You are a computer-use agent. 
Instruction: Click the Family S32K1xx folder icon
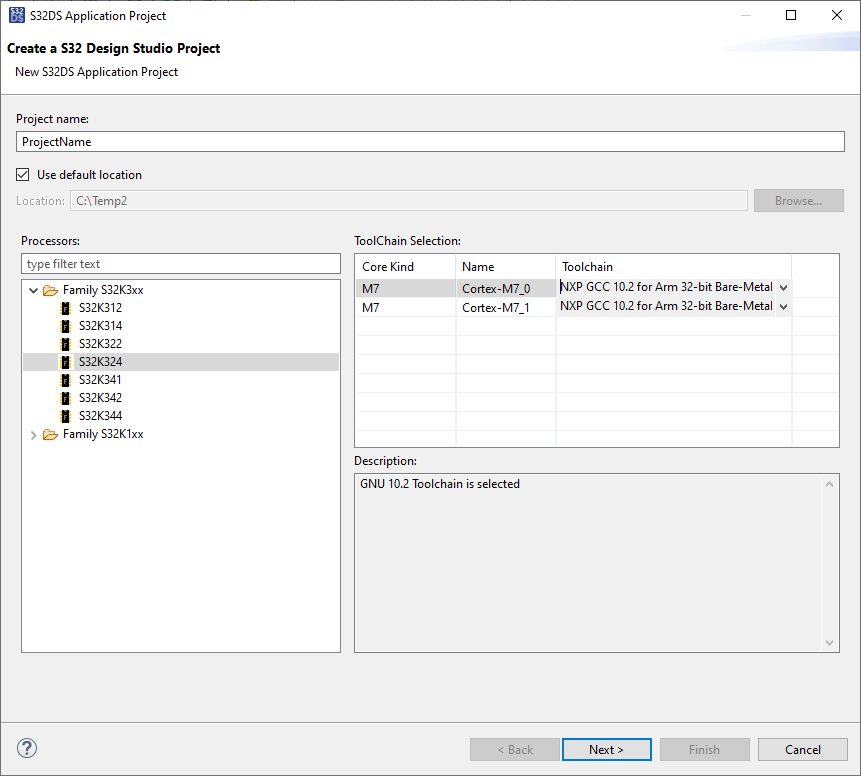[51, 434]
